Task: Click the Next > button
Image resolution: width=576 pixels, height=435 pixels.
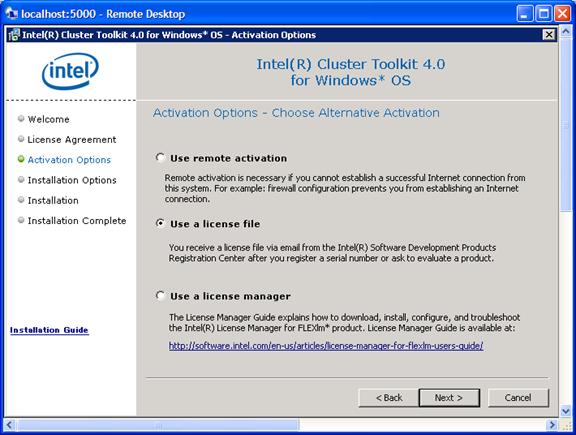Action: (x=449, y=398)
